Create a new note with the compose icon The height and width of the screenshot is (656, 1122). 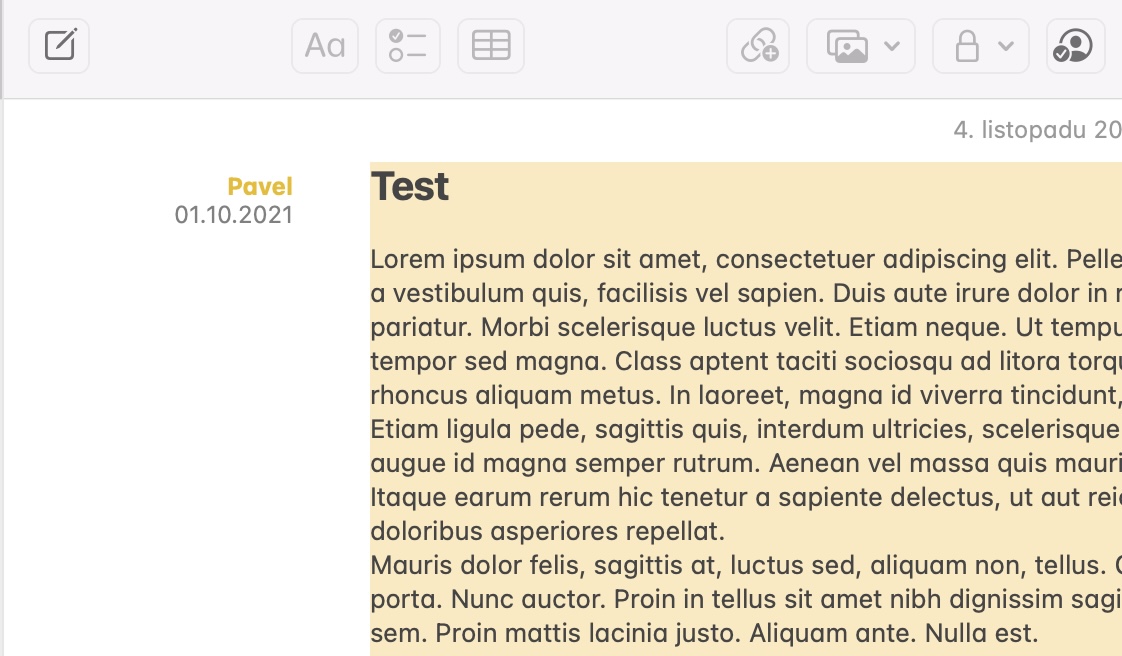coord(59,46)
